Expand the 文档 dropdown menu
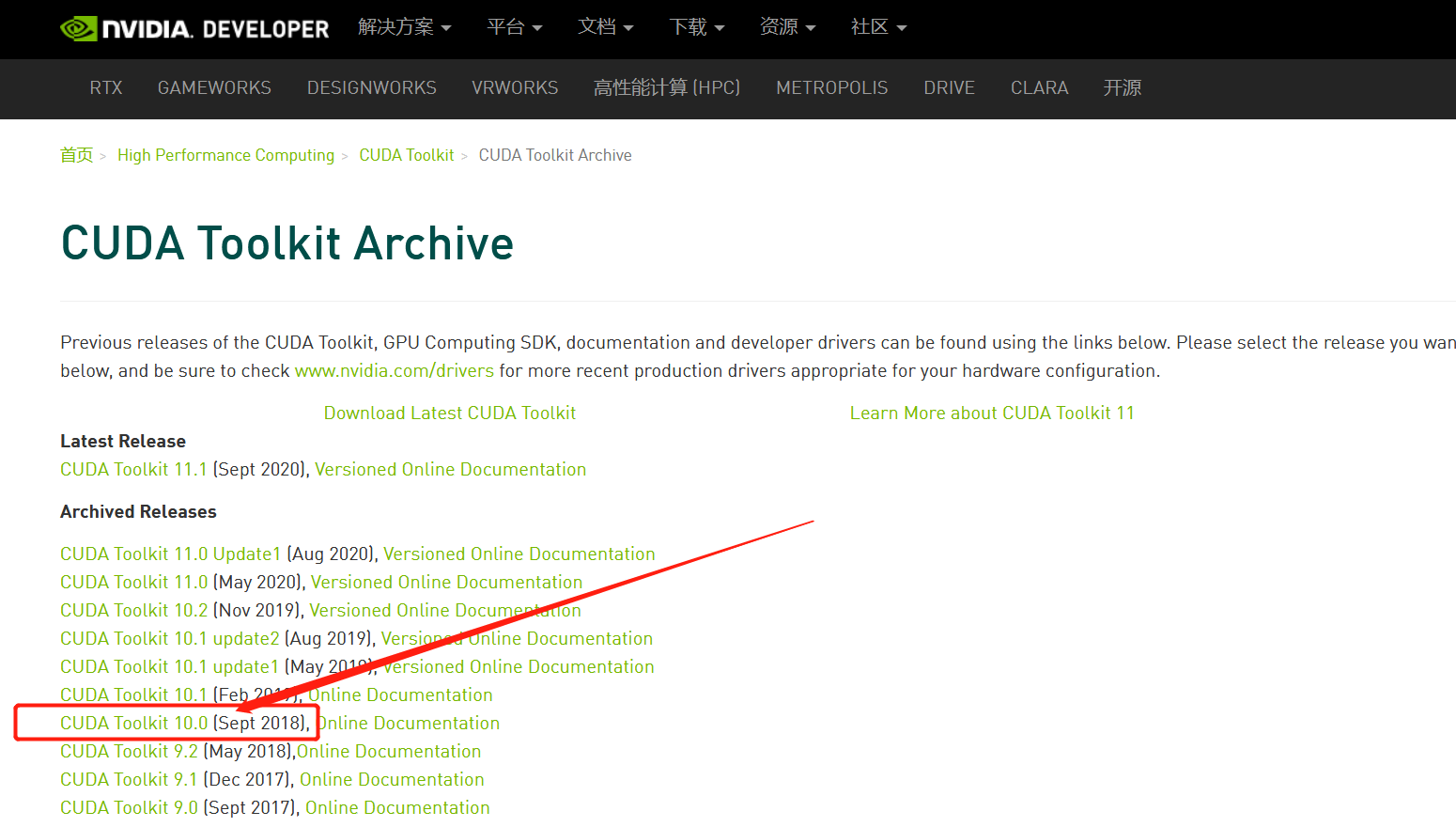The image size is (1456, 827). coord(606,27)
